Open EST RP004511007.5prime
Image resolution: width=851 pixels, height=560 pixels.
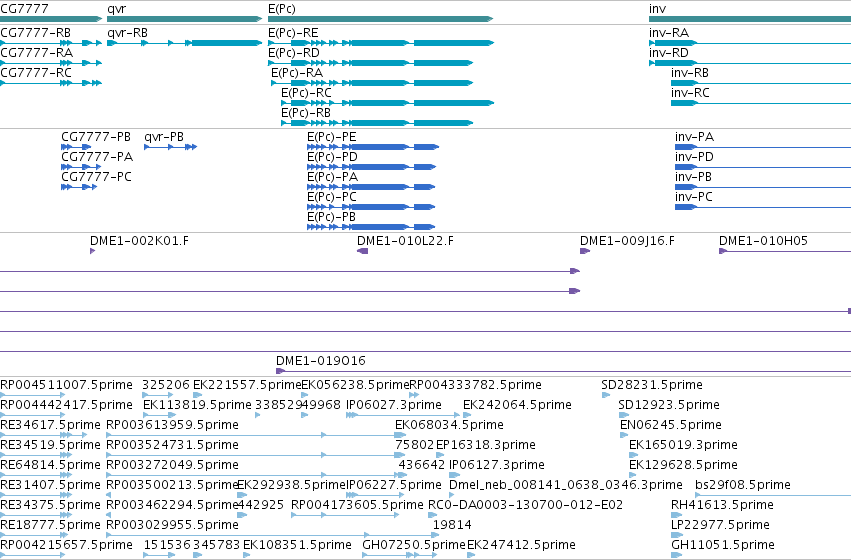[x=66, y=385]
